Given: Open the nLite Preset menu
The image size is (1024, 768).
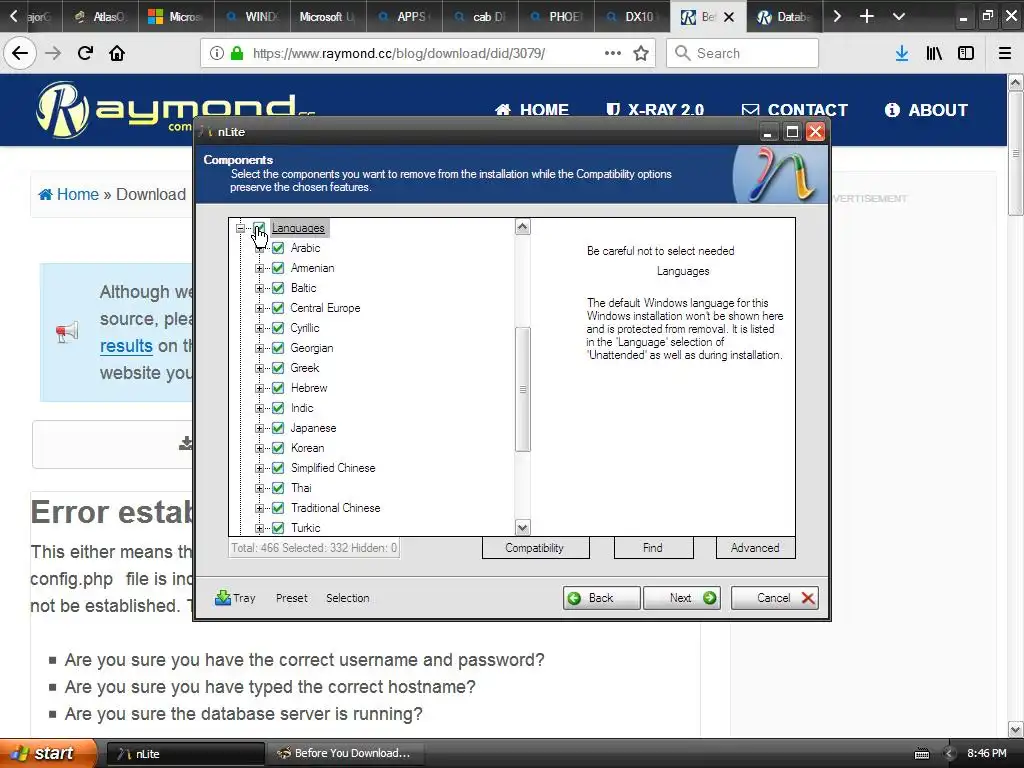Looking at the screenshot, I should [291, 598].
